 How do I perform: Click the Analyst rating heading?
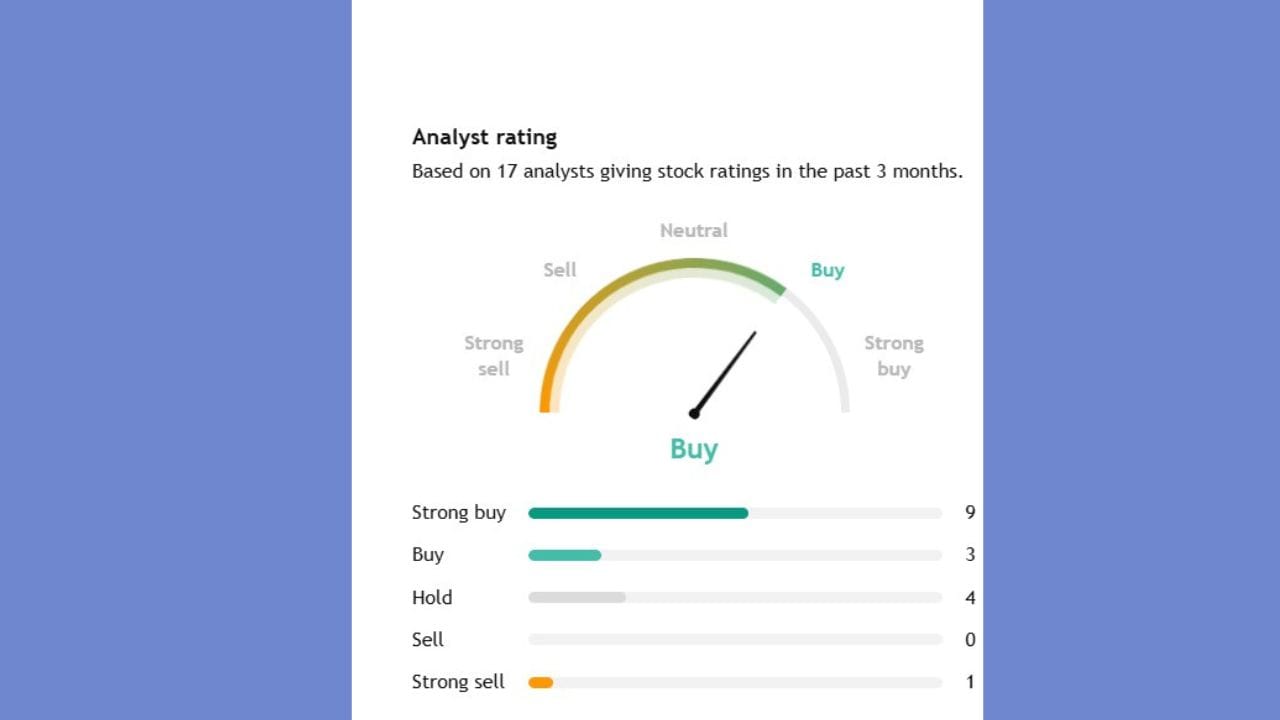click(484, 137)
